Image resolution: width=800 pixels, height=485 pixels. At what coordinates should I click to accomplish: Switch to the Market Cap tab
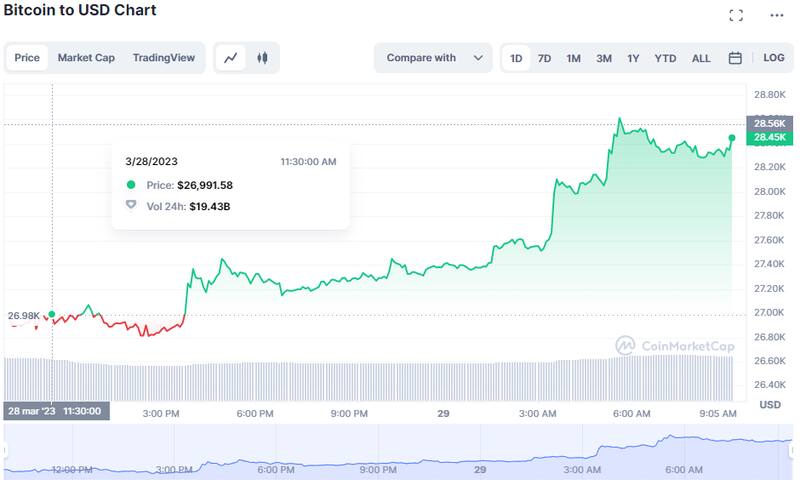point(86,58)
